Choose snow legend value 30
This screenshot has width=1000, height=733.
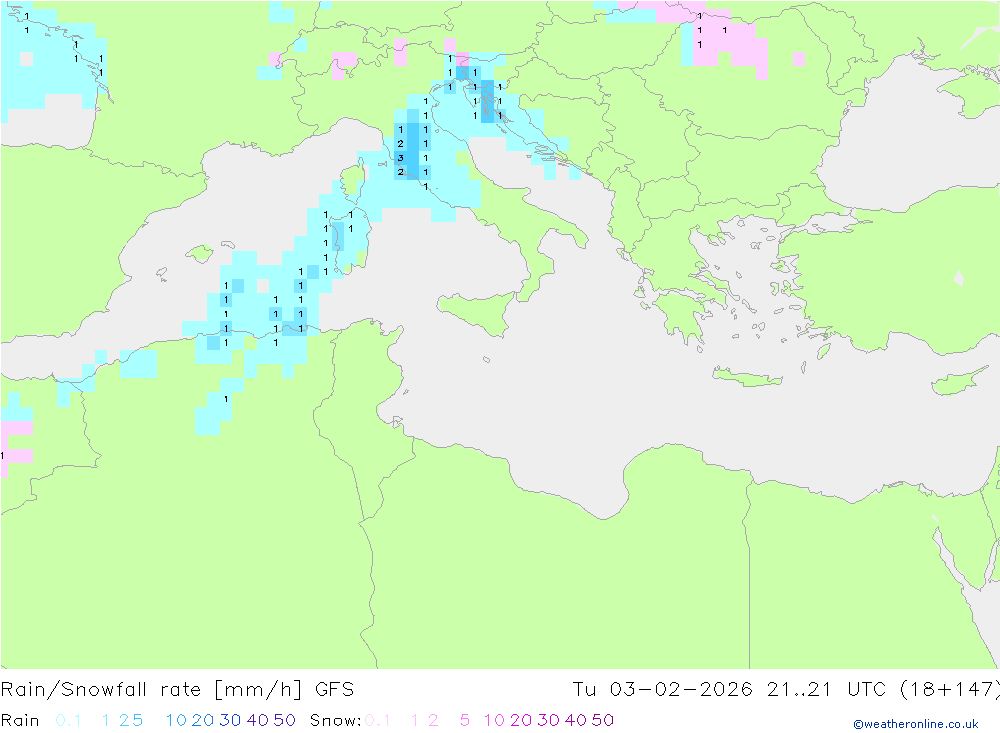(548, 720)
